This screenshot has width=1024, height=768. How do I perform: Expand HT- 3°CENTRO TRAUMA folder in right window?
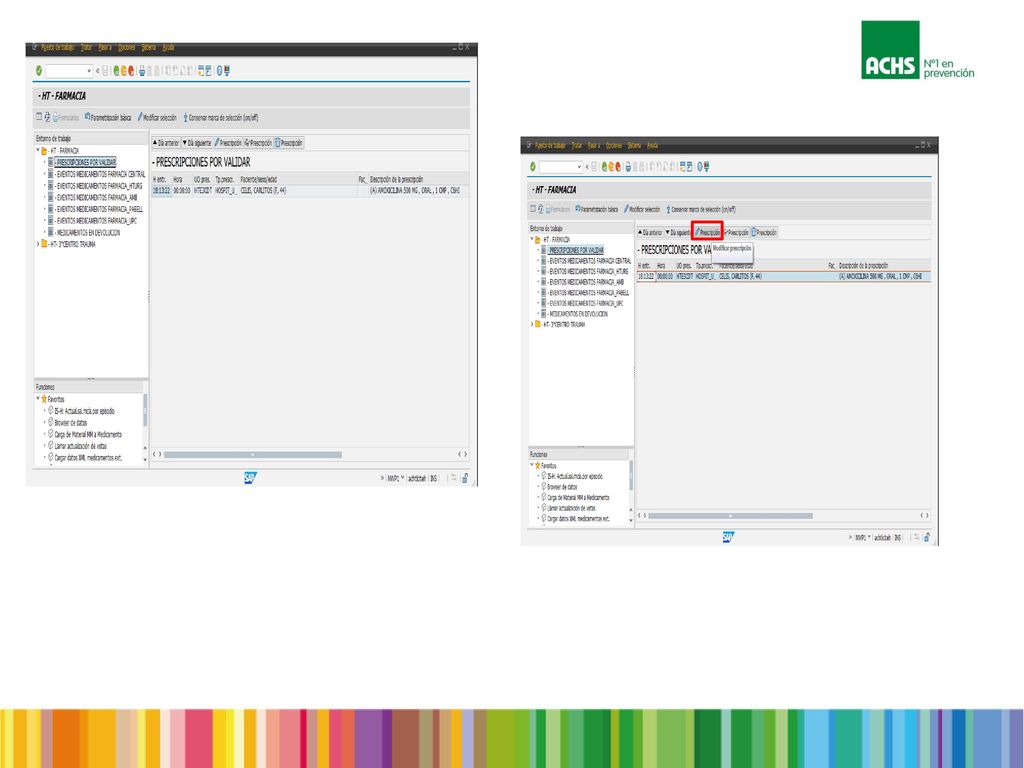pyautogui.click(x=532, y=325)
